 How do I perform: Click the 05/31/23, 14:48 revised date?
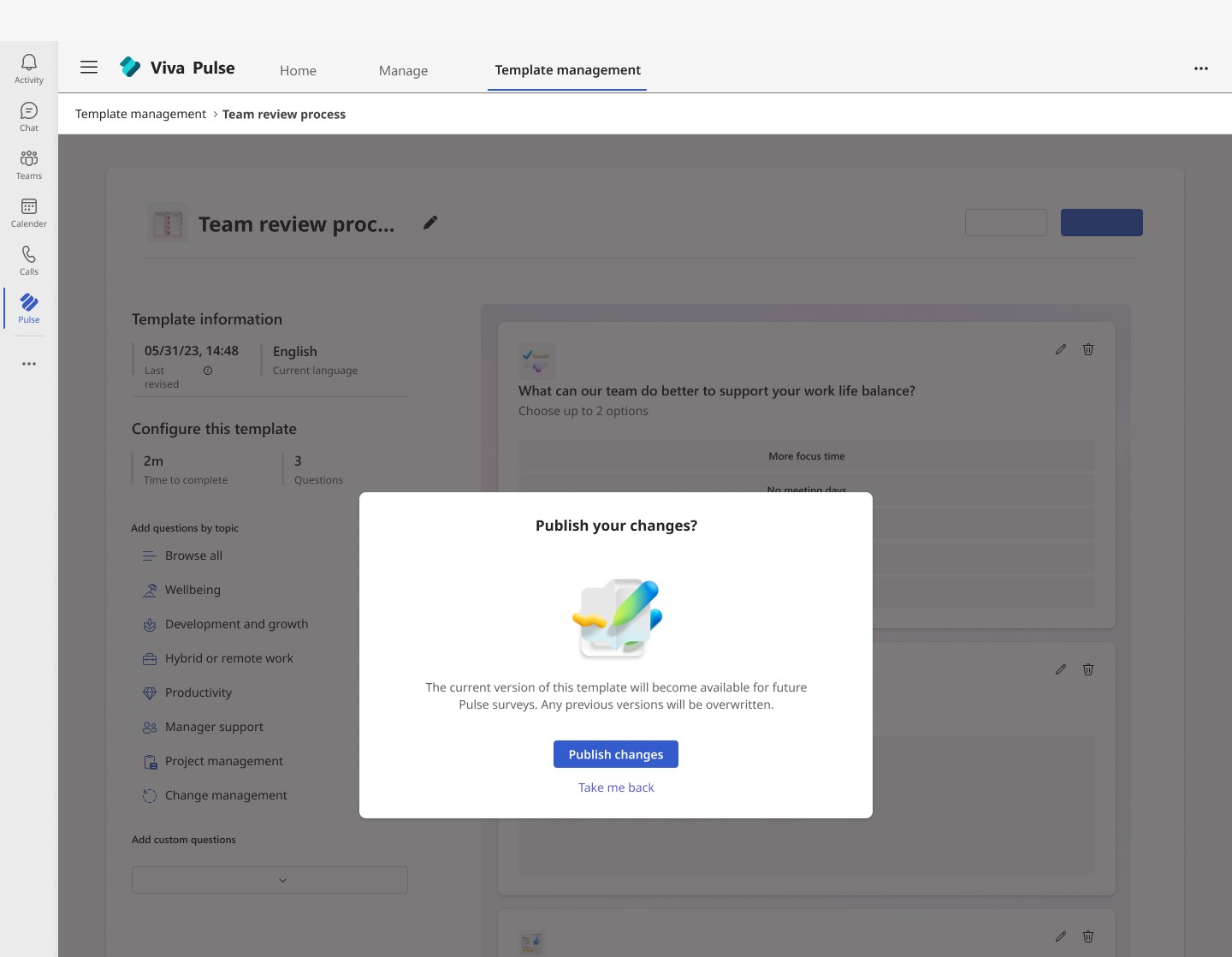192,351
